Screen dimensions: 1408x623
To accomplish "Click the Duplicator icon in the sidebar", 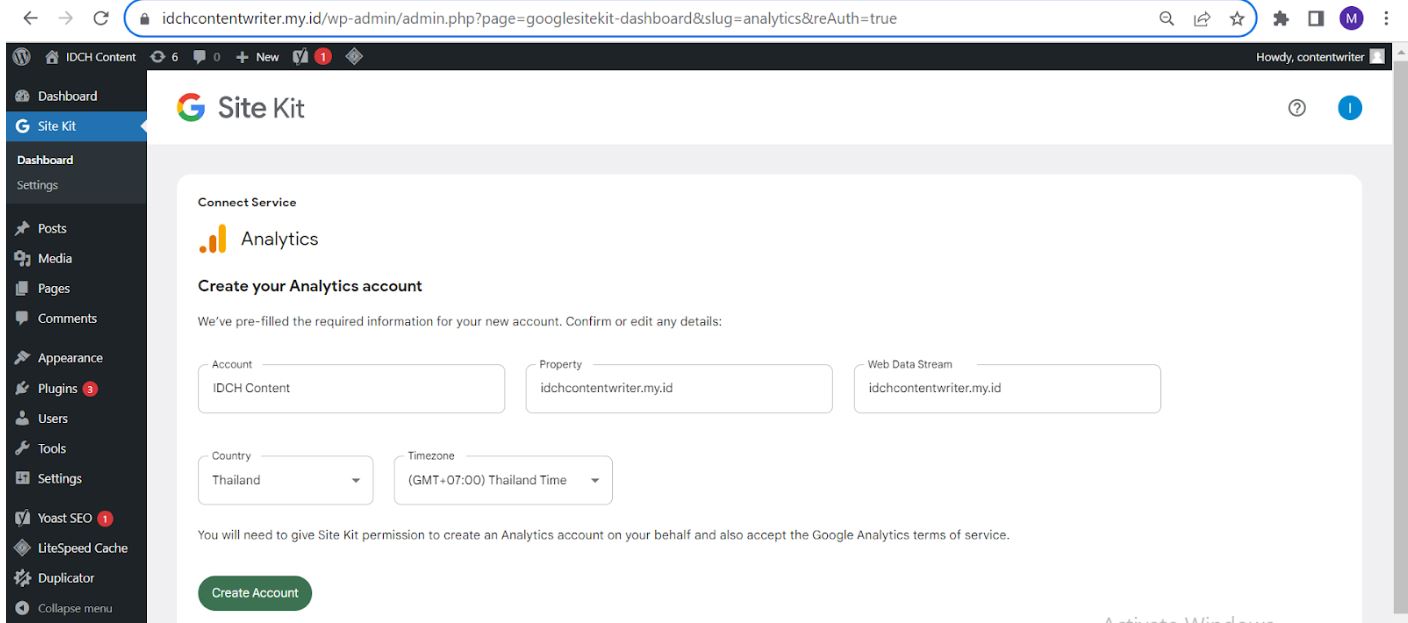I will (22, 577).
